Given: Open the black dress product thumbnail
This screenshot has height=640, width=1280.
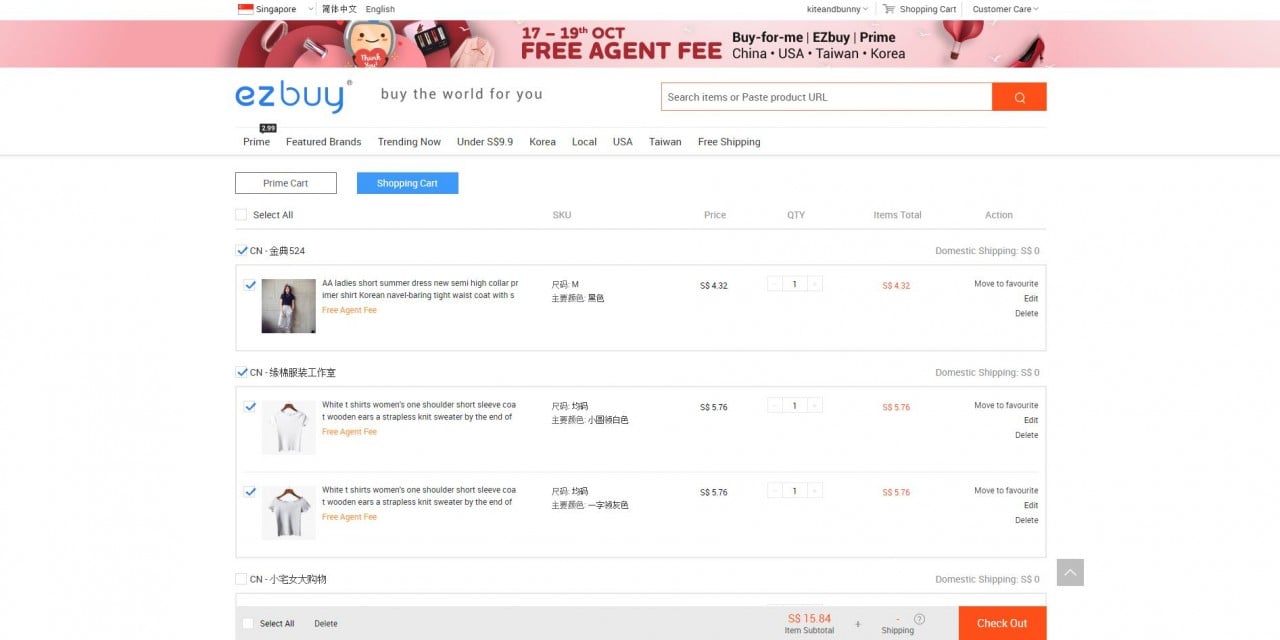Looking at the screenshot, I should click(x=289, y=306).
